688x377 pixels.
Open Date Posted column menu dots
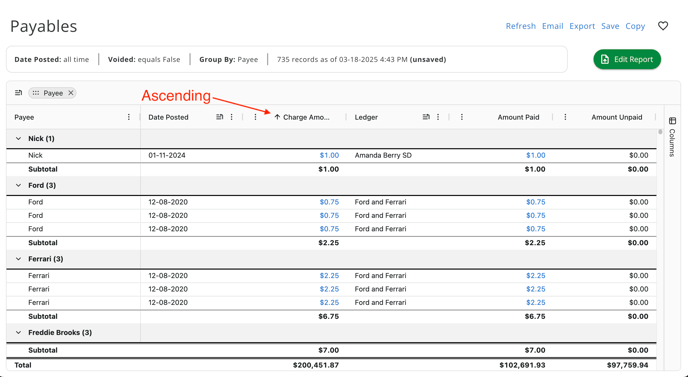tap(232, 117)
